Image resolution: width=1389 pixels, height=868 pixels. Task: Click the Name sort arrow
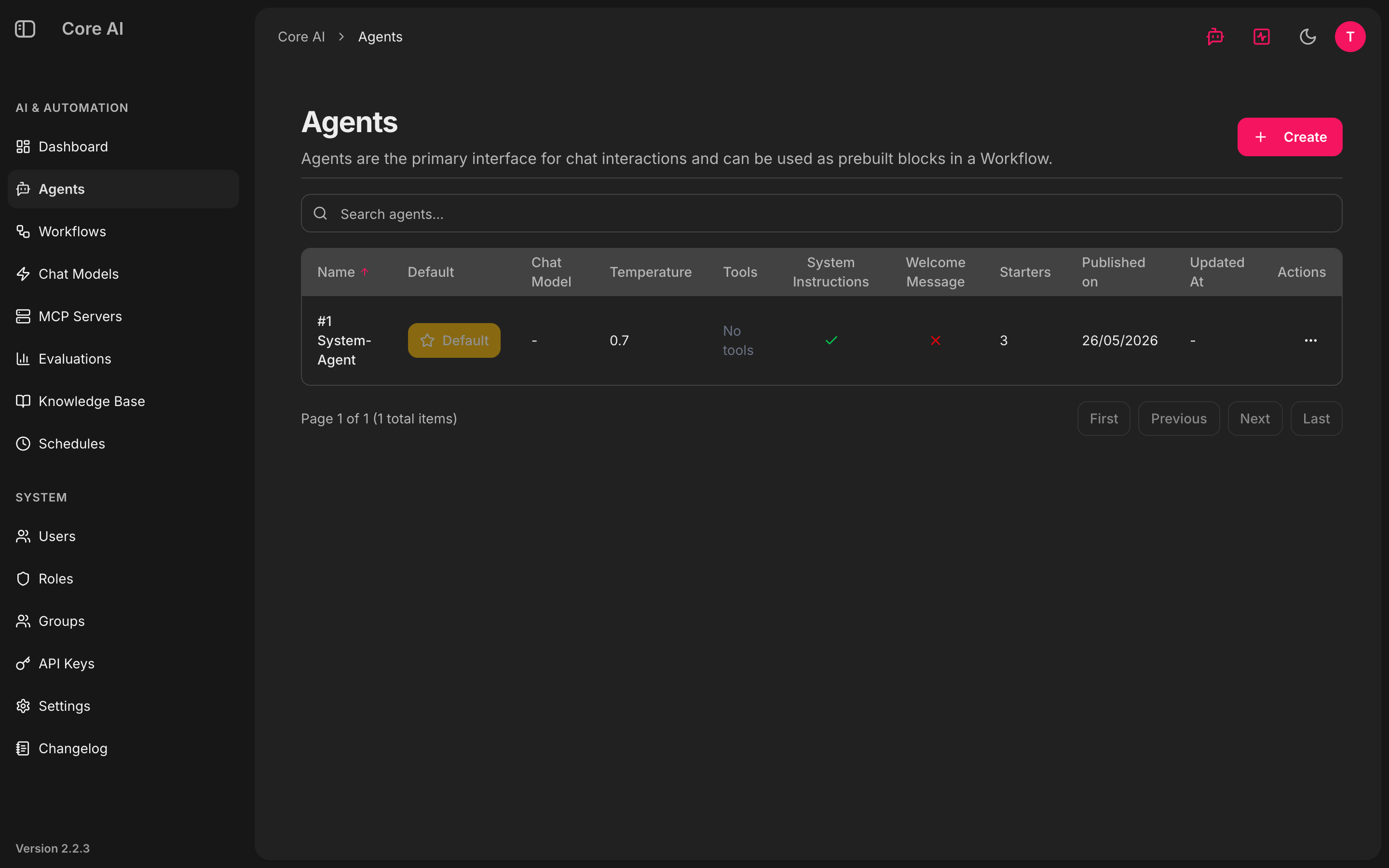(365, 272)
